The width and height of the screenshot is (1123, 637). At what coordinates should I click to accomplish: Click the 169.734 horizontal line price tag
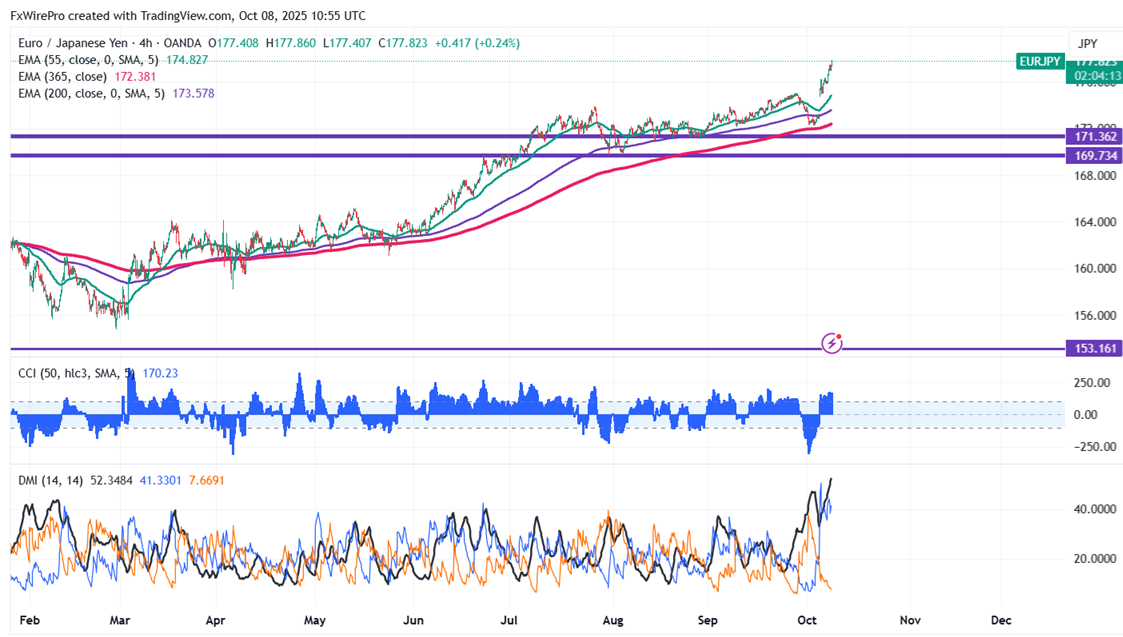[1094, 155]
